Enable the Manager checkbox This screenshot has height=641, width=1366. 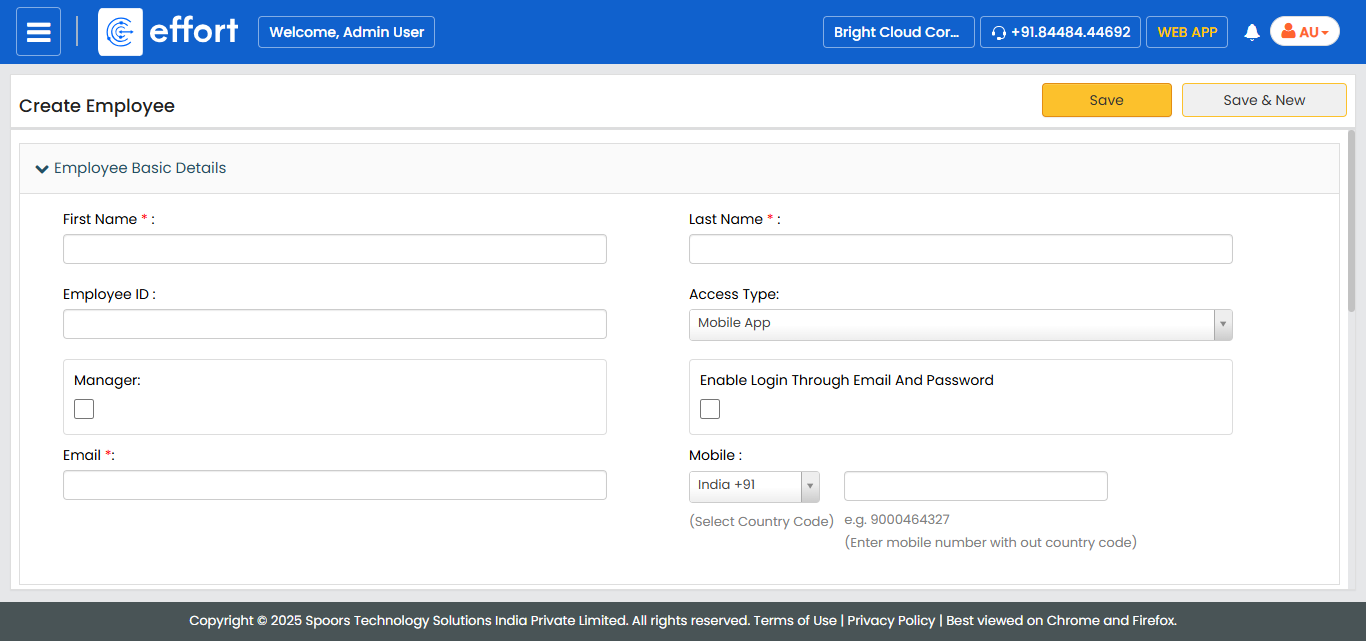click(x=84, y=409)
